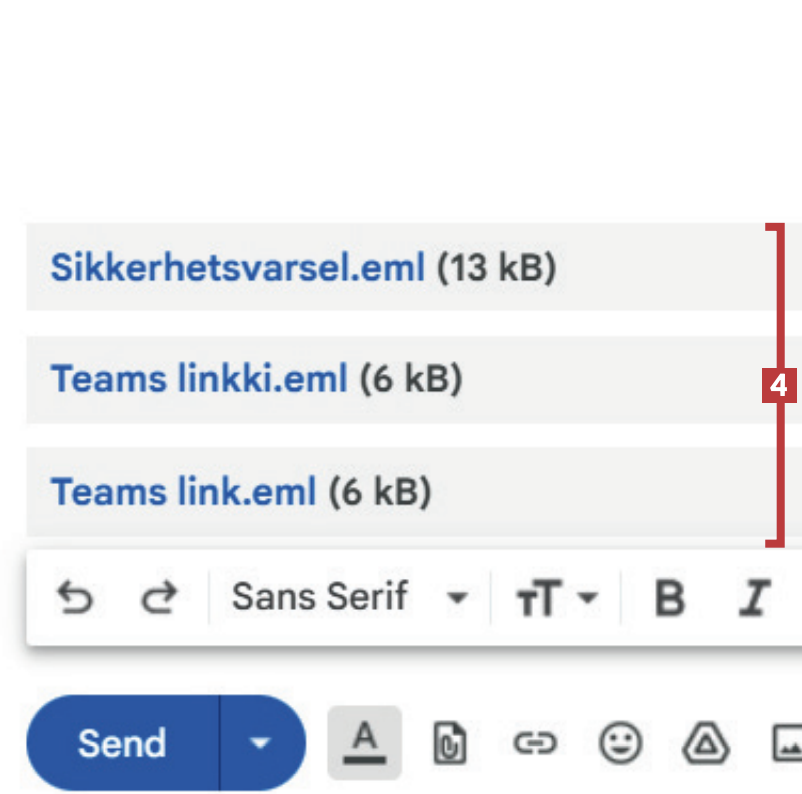Attach files with the paperclip icon
This screenshot has width=802, height=794.
coord(449,743)
